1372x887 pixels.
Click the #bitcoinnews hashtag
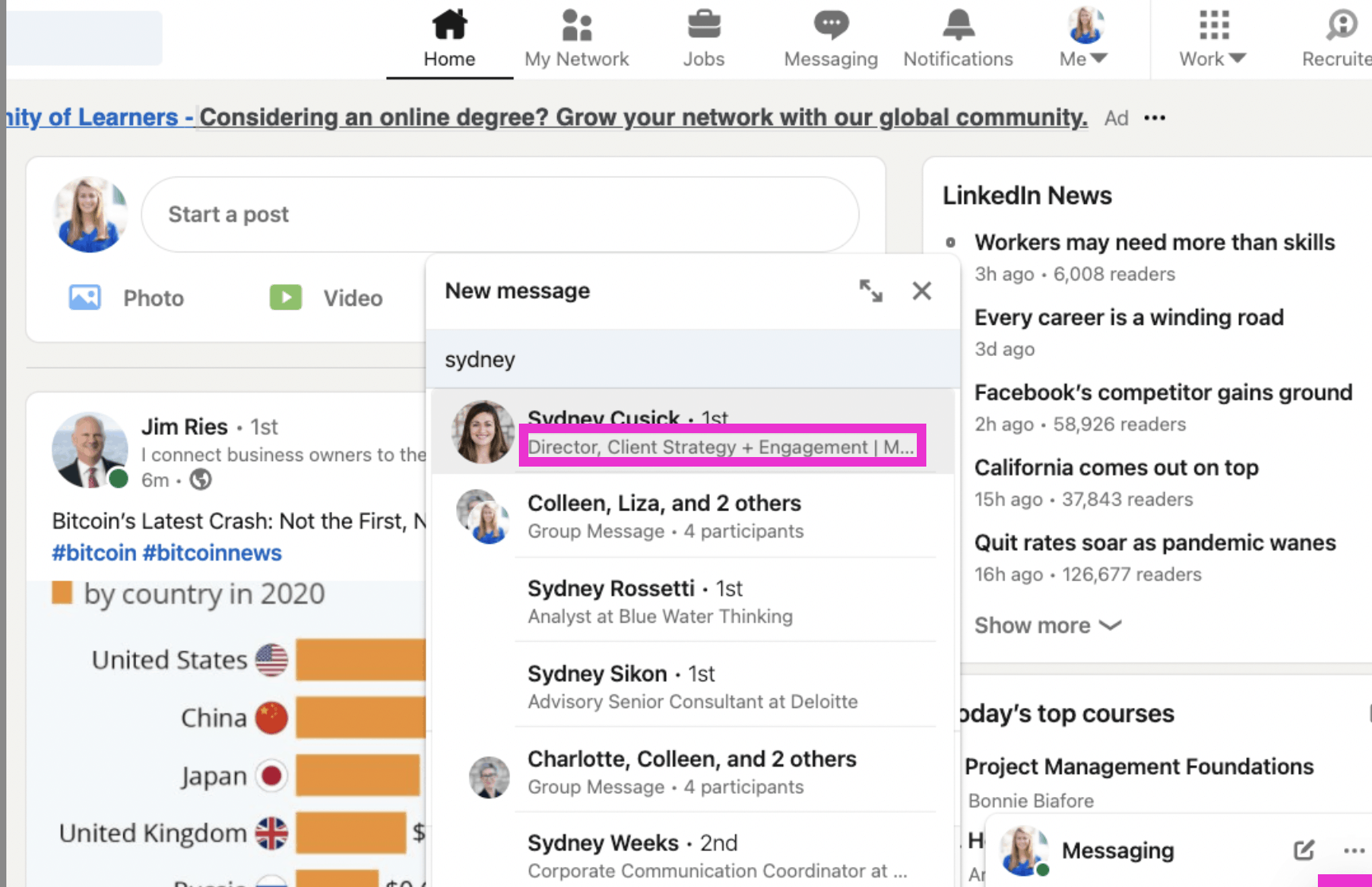pos(212,553)
